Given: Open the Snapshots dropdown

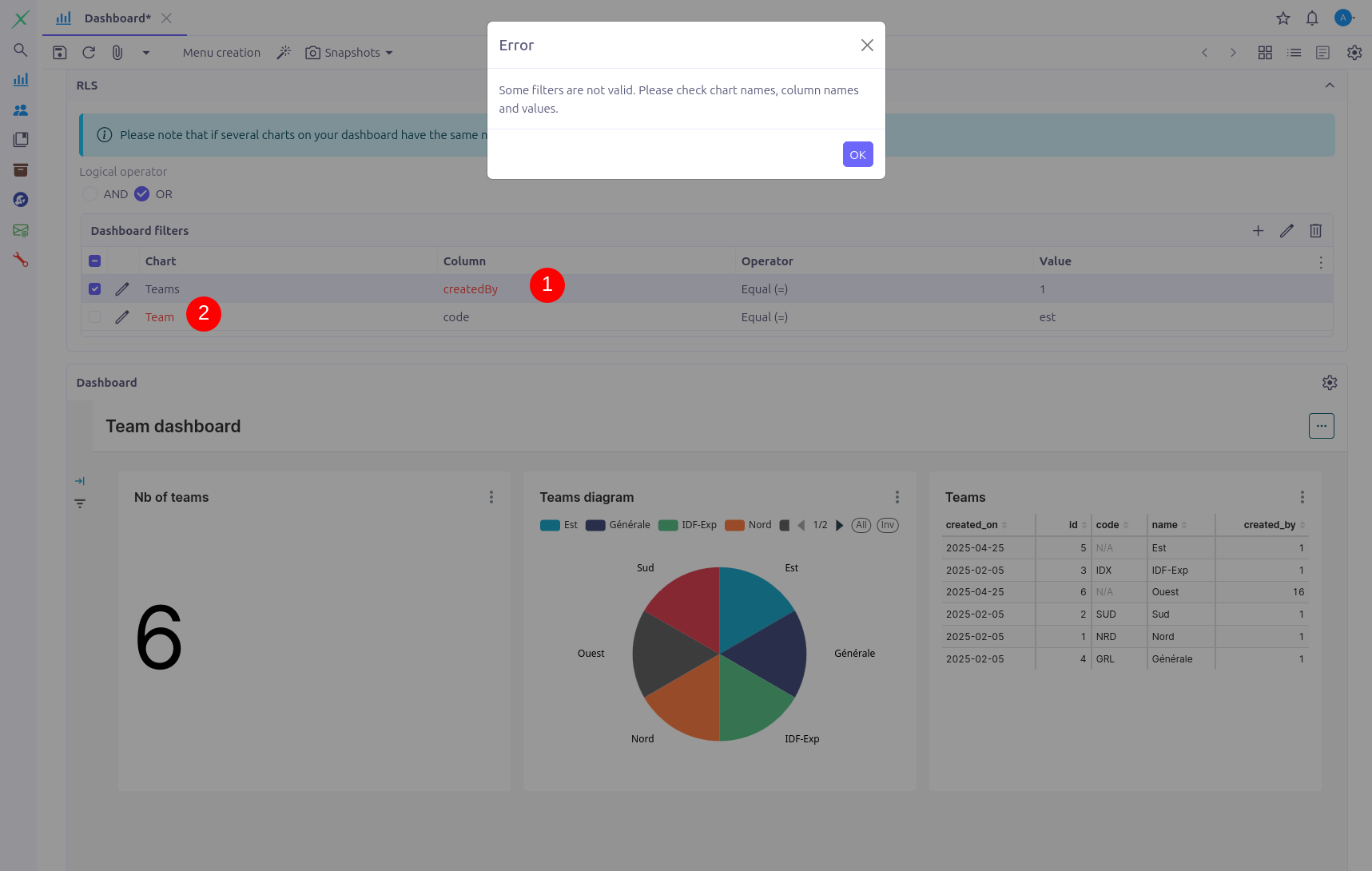Looking at the screenshot, I should click(x=349, y=53).
